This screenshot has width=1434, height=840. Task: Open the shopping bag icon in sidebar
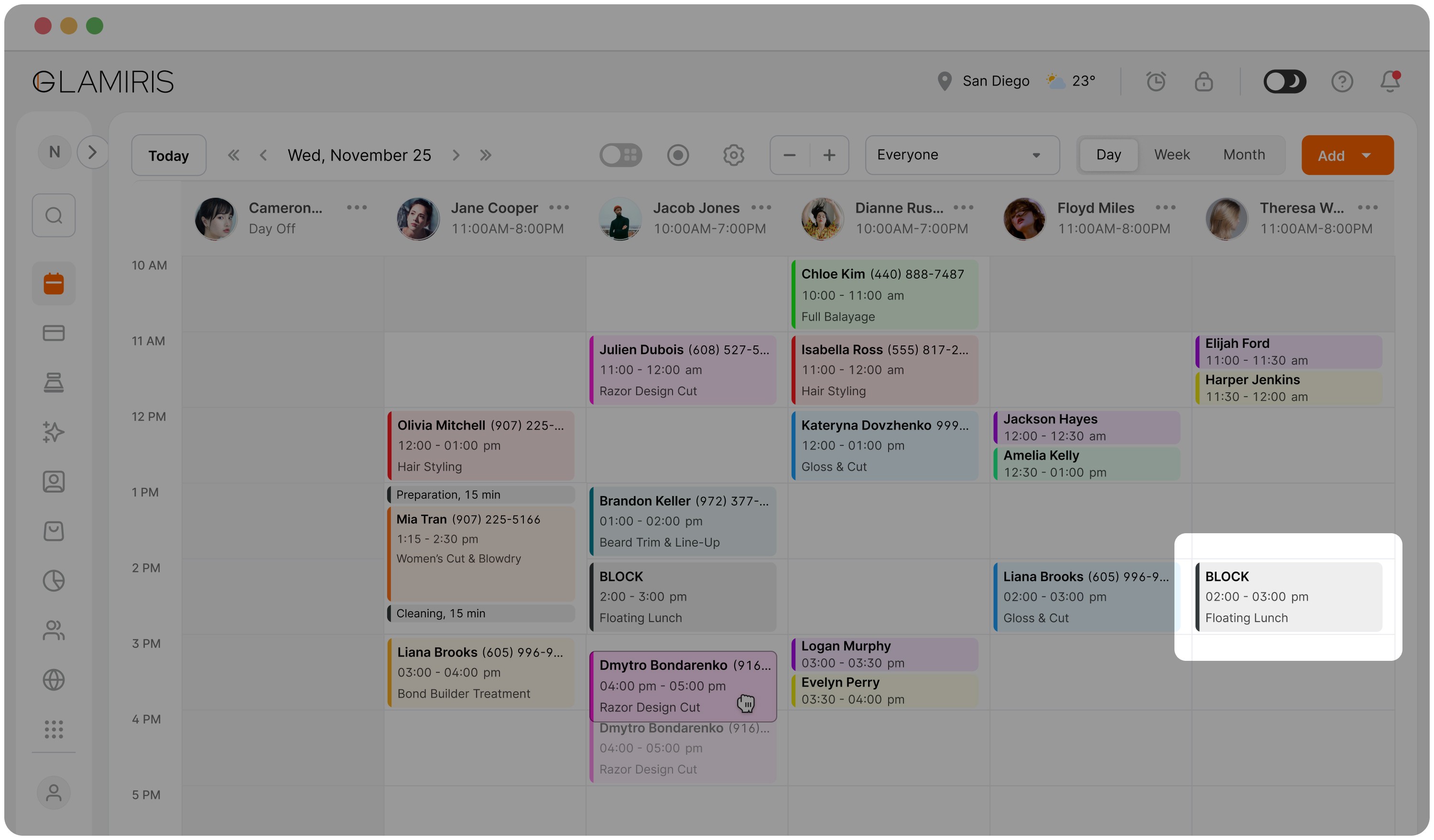54,531
